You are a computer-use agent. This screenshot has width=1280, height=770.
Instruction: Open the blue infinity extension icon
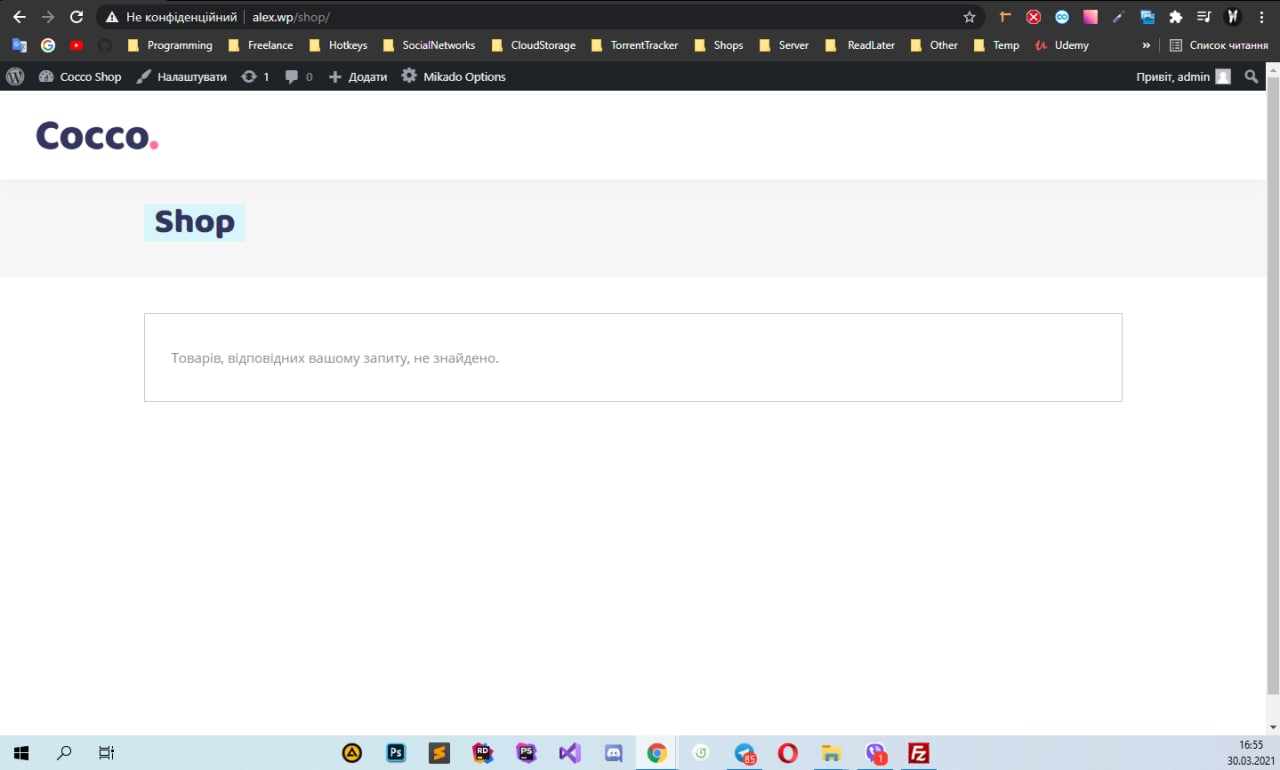coord(1062,17)
